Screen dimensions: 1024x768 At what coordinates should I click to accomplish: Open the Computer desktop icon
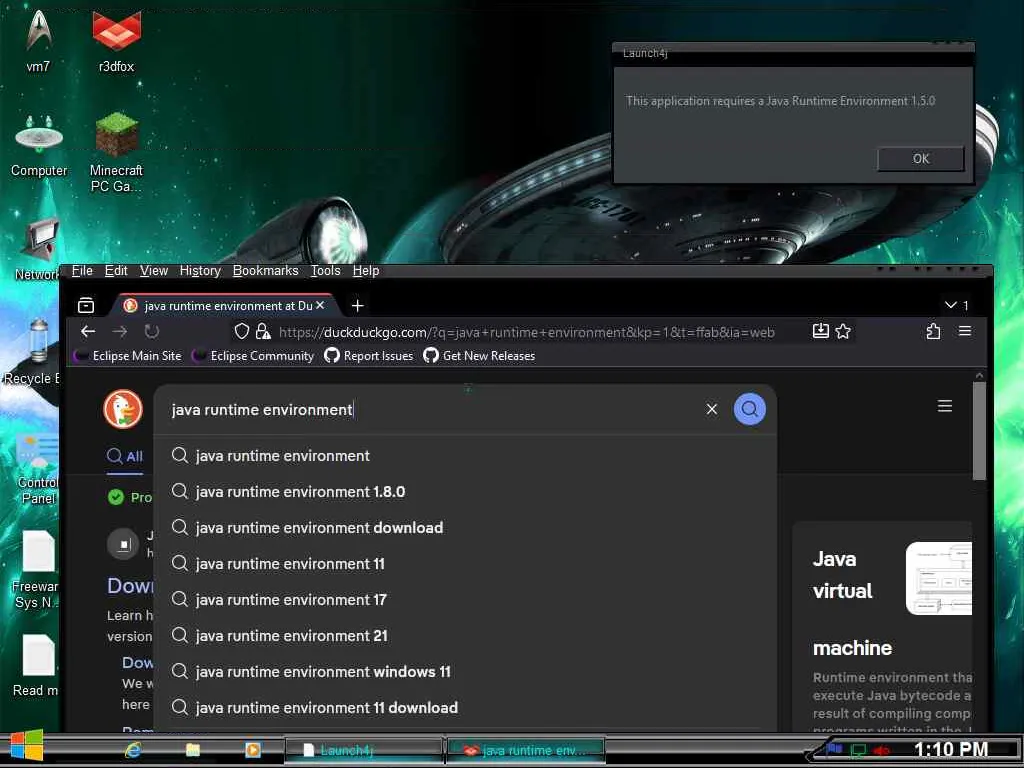[39, 146]
